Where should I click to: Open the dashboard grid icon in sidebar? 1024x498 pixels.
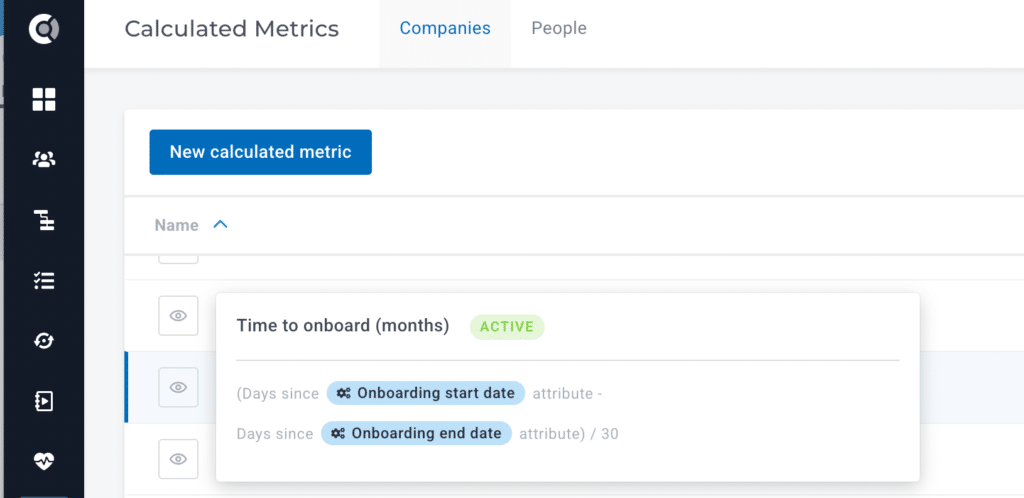pyautogui.click(x=44, y=100)
